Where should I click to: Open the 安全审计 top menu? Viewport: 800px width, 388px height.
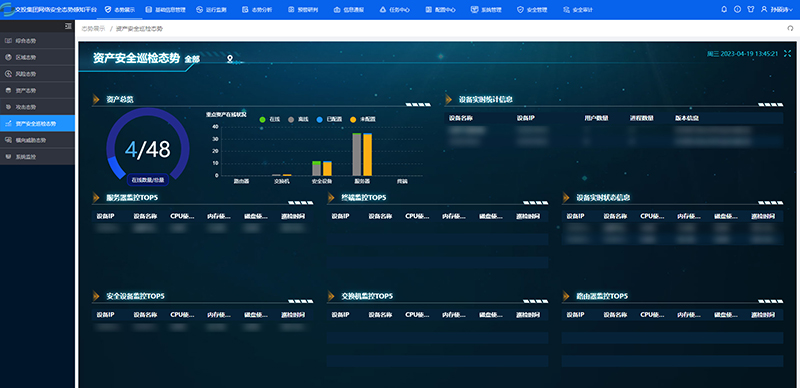coord(576,9)
